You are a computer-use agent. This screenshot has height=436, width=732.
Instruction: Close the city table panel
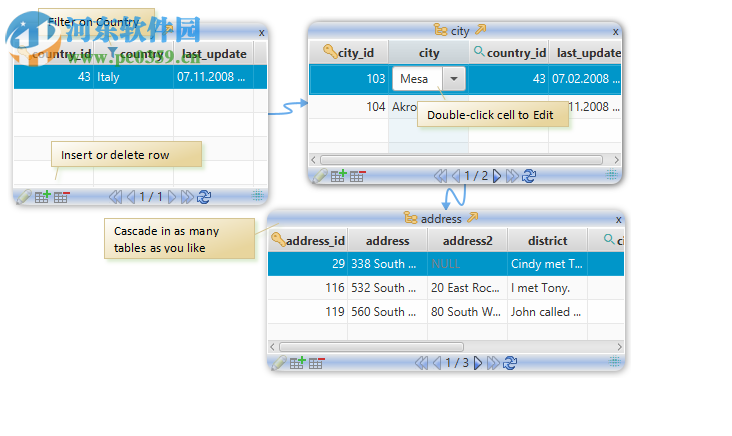[x=616, y=32]
